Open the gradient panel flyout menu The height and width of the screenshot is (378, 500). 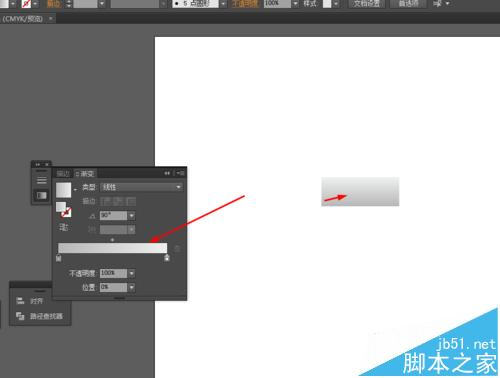tap(180, 173)
